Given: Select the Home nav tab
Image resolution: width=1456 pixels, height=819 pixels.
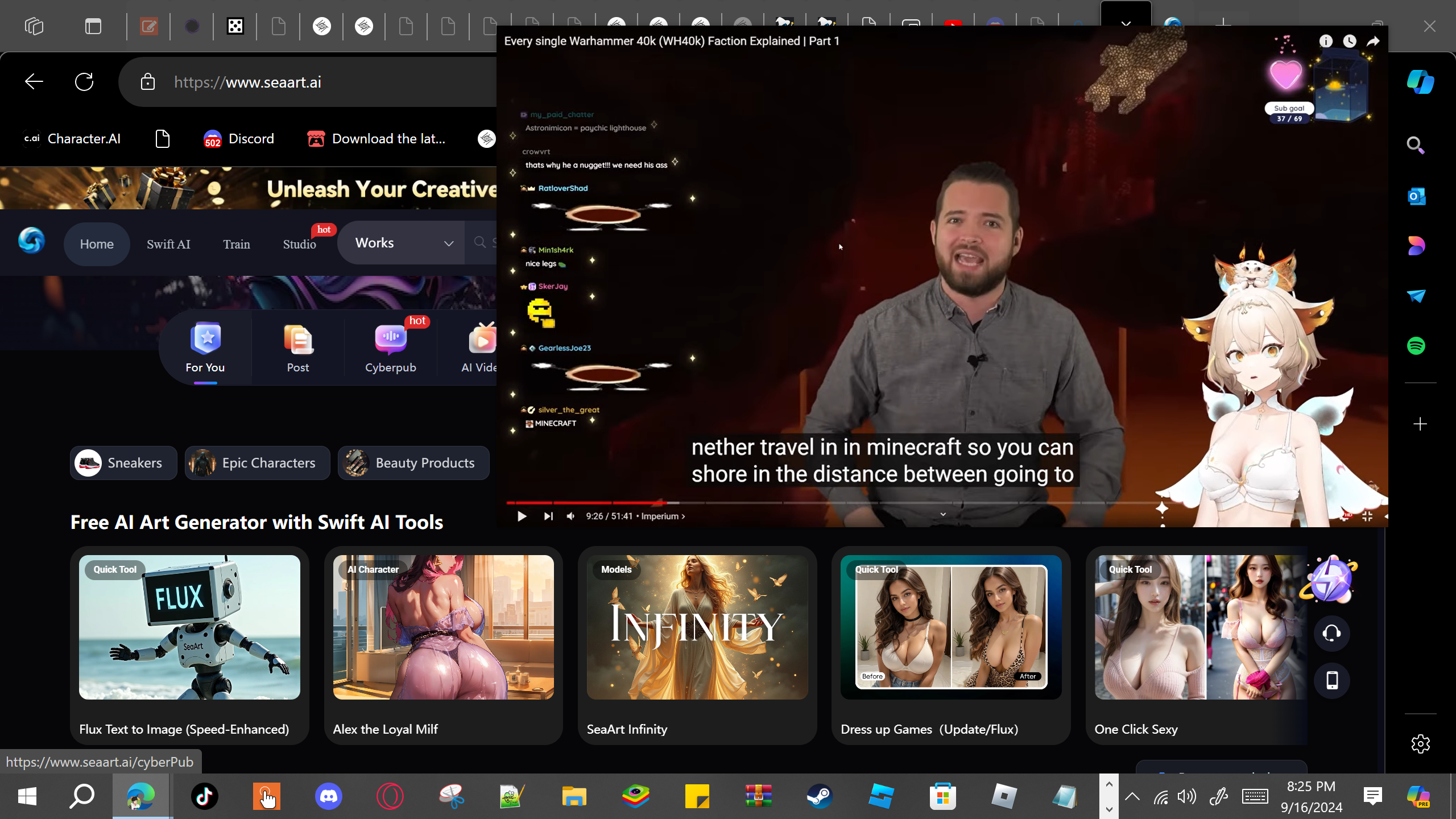Looking at the screenshot, I should (97, 244).
